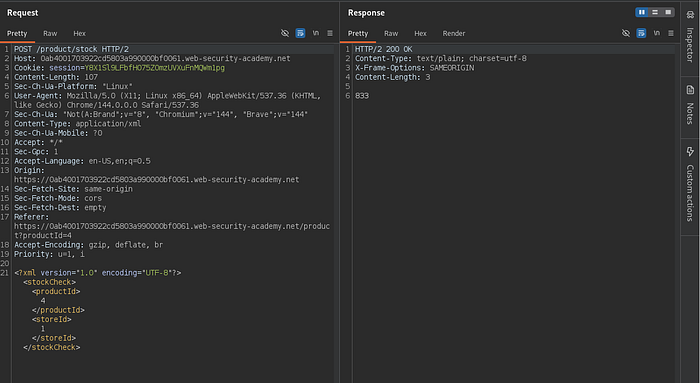Image resolution: width=700 pixels, height=383 pixels.
Task: Click the Inspector vertical label
Action: pos(690,45)
